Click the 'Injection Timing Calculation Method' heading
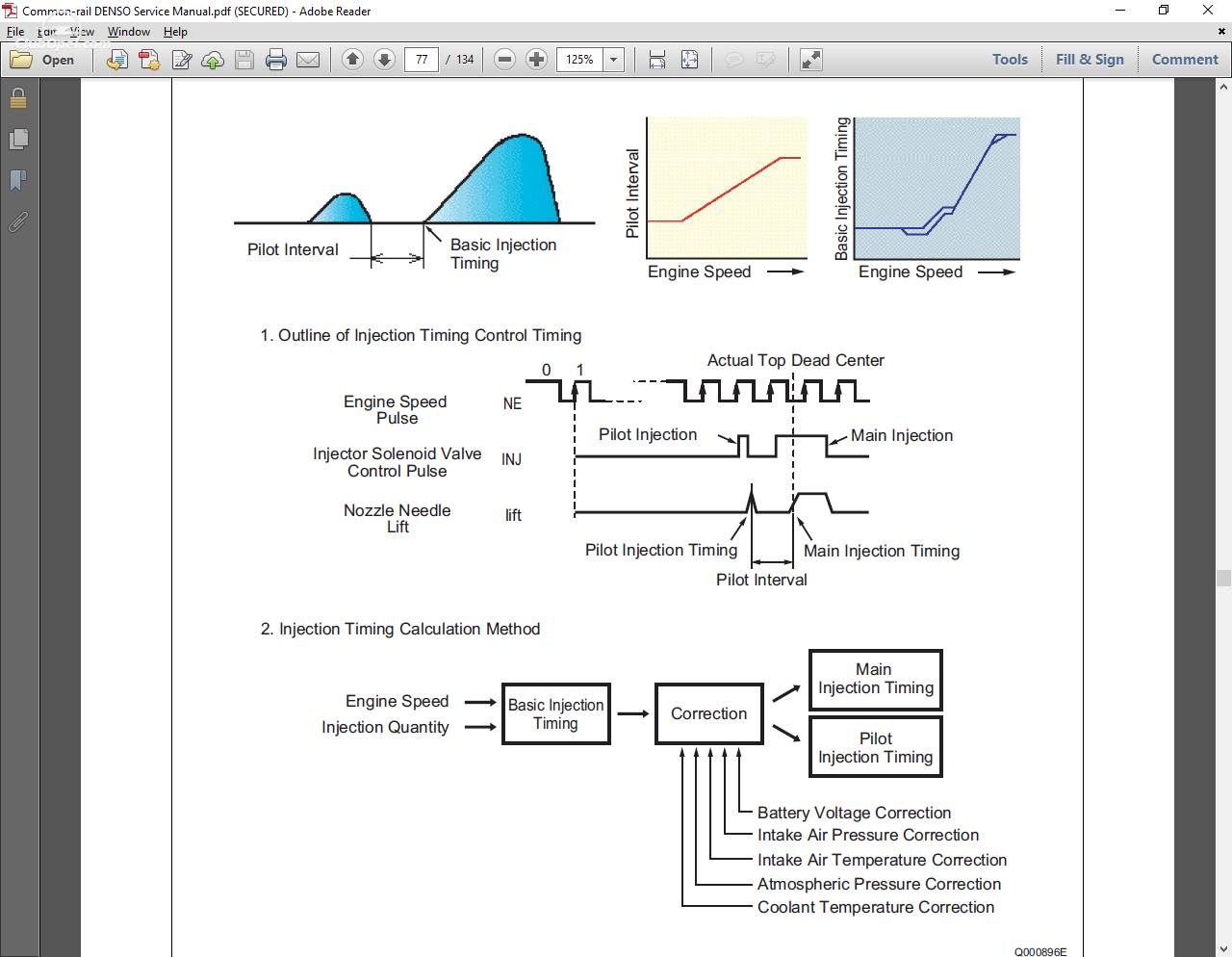Viewport: 1232px width, 957px height. tap(400, 629)
